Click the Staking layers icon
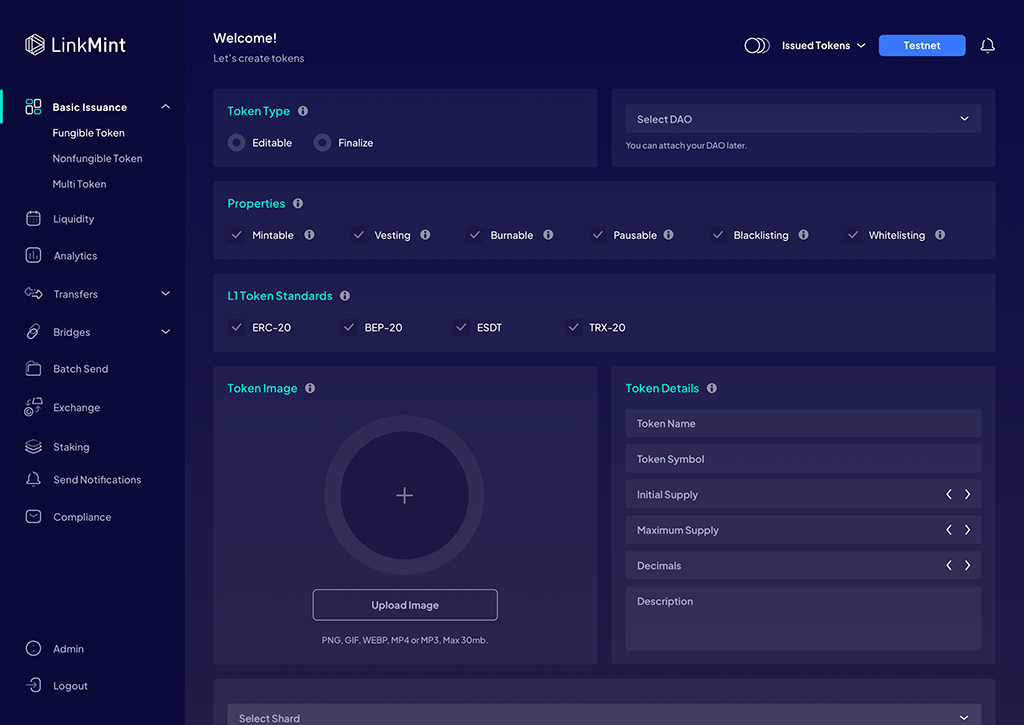The height and width of the screenshot is (725, 1024). [33, 447]
